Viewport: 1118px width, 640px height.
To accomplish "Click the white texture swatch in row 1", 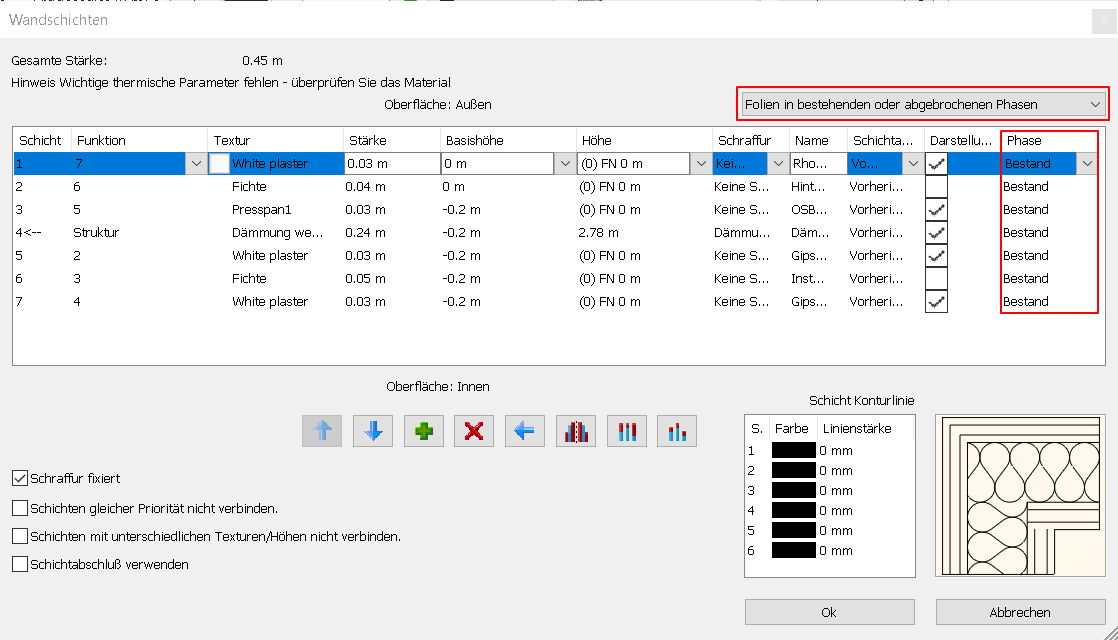I will pos(220,164).
